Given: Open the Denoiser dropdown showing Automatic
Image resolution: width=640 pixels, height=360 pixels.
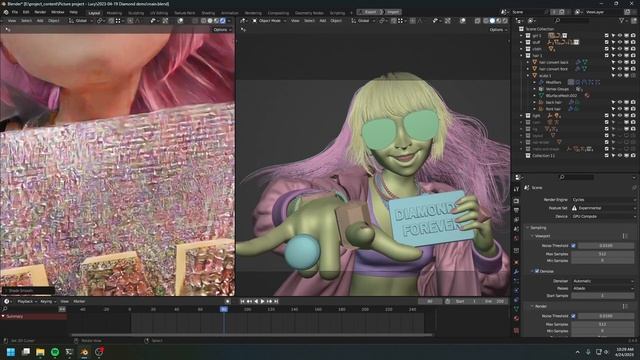Looking at the screenshot, I should (603, 281).
